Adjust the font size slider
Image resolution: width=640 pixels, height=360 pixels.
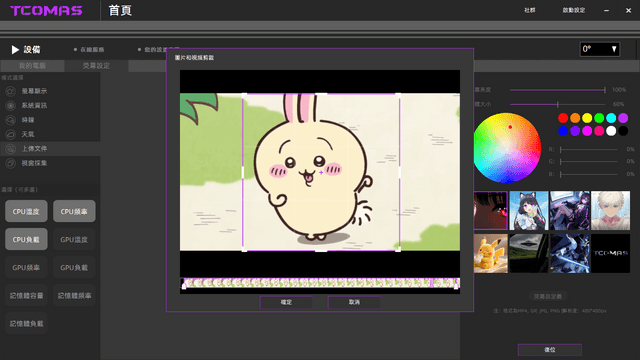[x=558, y=104]
